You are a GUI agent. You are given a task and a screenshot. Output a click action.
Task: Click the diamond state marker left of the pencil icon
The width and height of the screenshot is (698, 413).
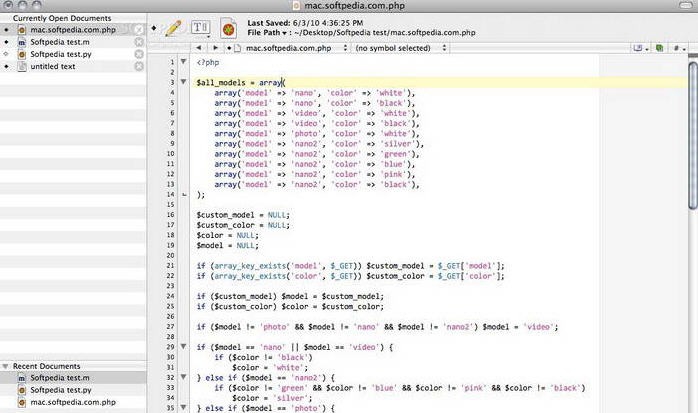point(154,28)
